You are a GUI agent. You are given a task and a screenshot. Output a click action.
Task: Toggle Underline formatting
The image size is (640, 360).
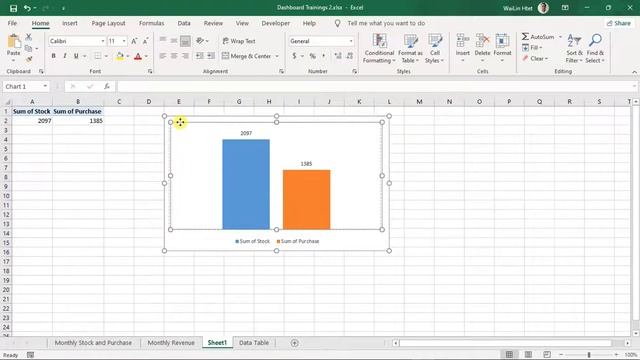pyautogui.click(x=76, y=56)
